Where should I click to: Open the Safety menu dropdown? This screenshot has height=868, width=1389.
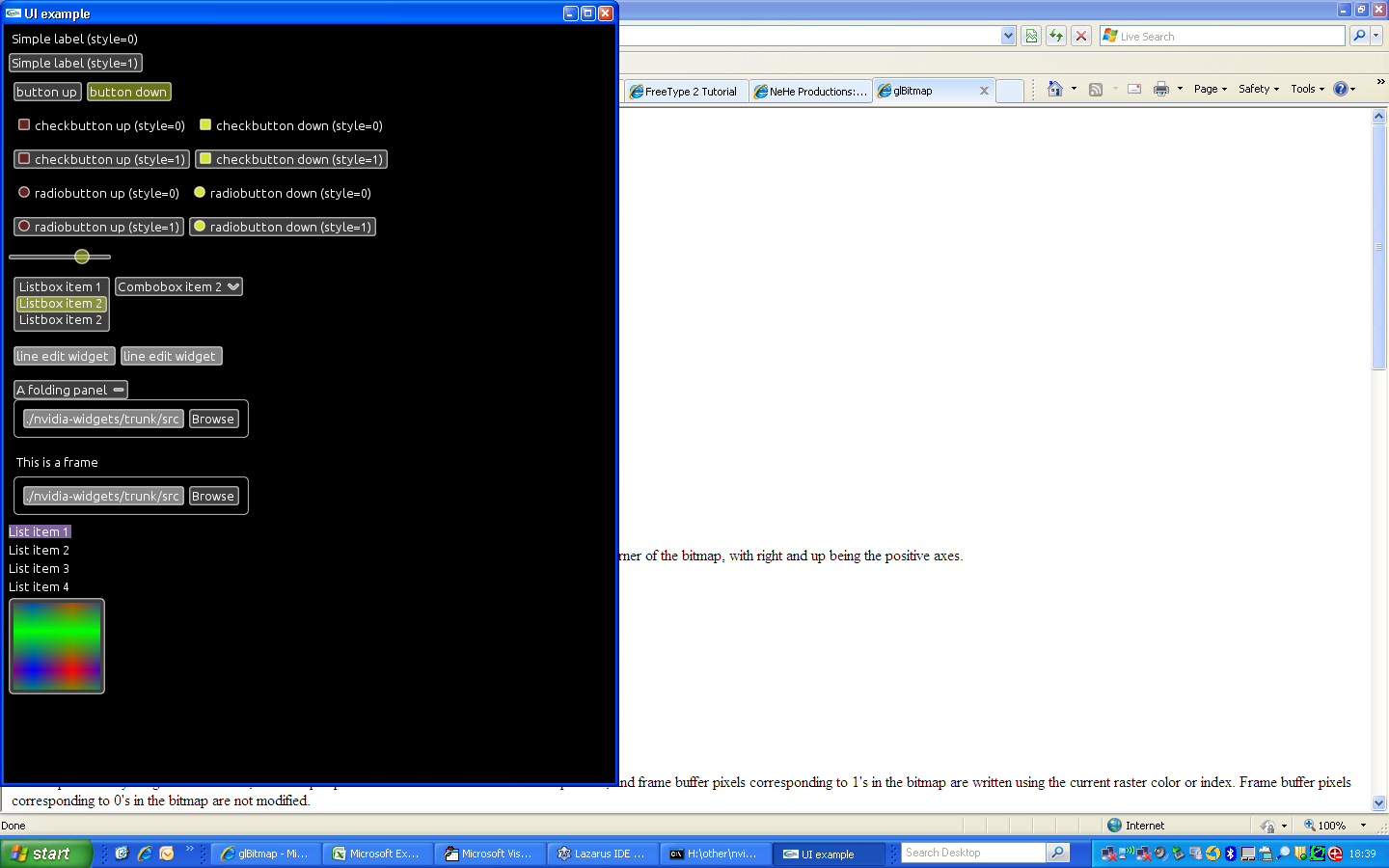(1259, 89)
